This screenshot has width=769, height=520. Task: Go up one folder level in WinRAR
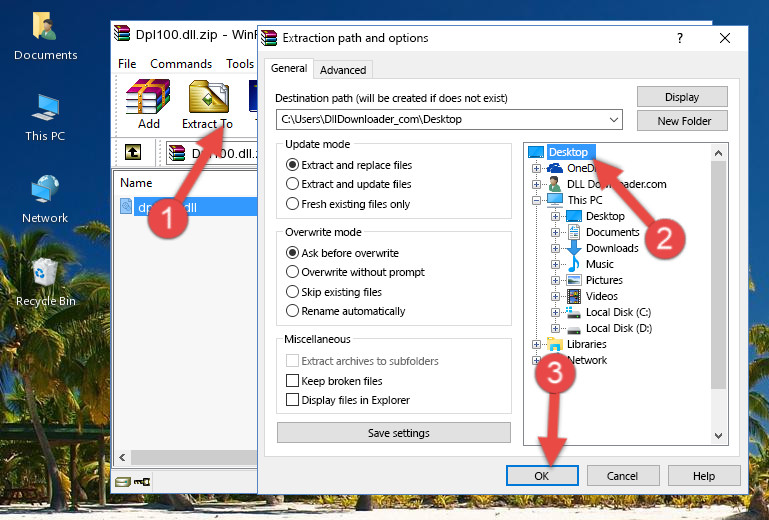[133, 153]
